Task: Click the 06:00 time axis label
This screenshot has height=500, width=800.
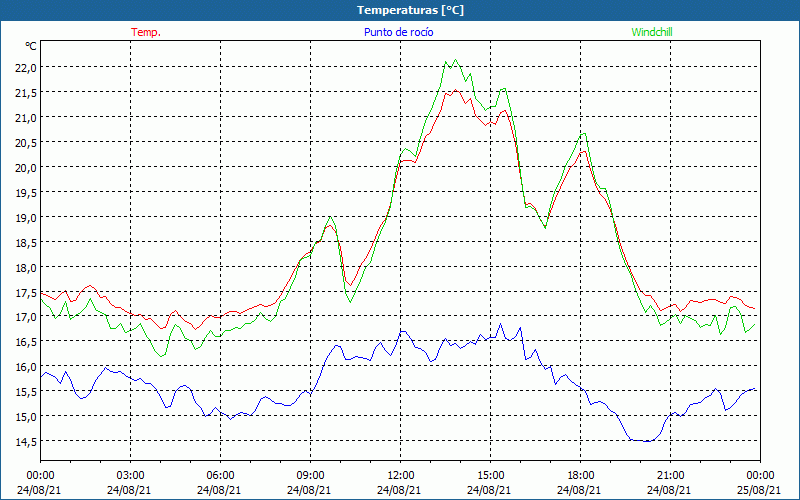Action: 220,476
